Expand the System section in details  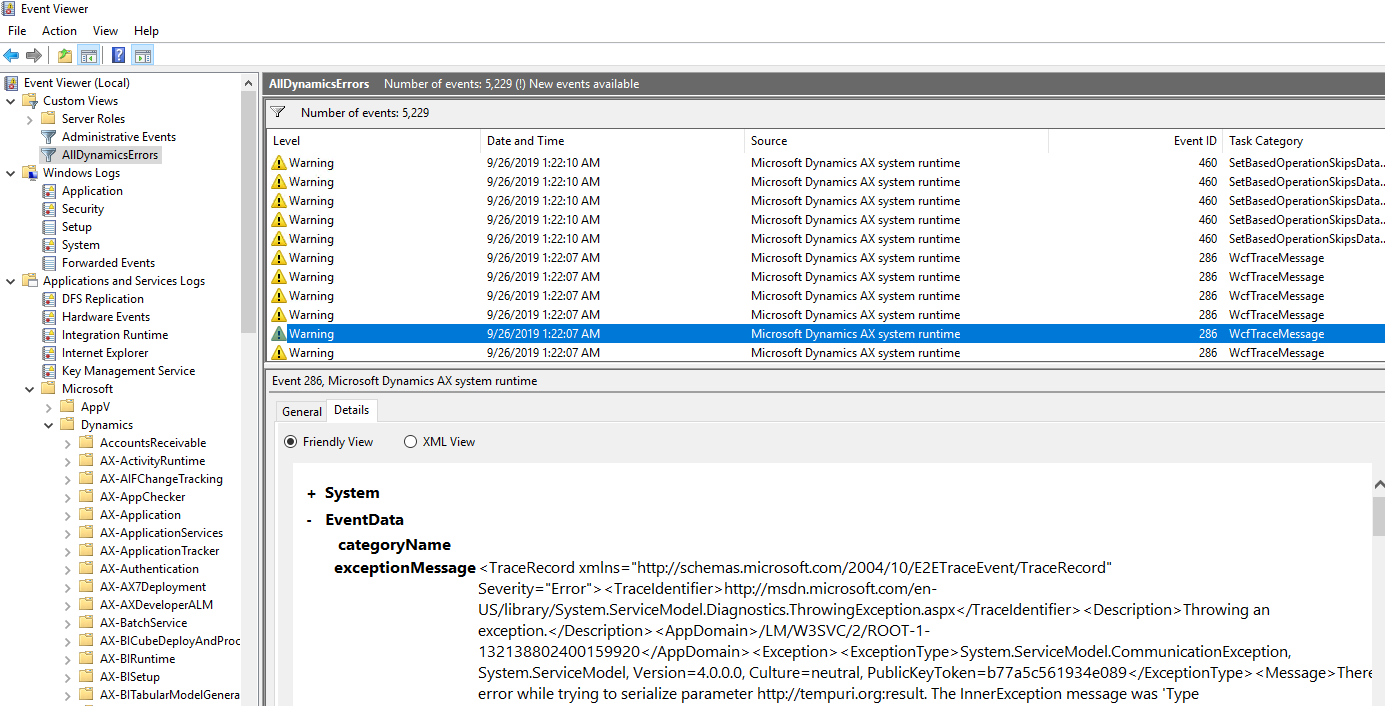pyautogui.click(x=312, y=493)
